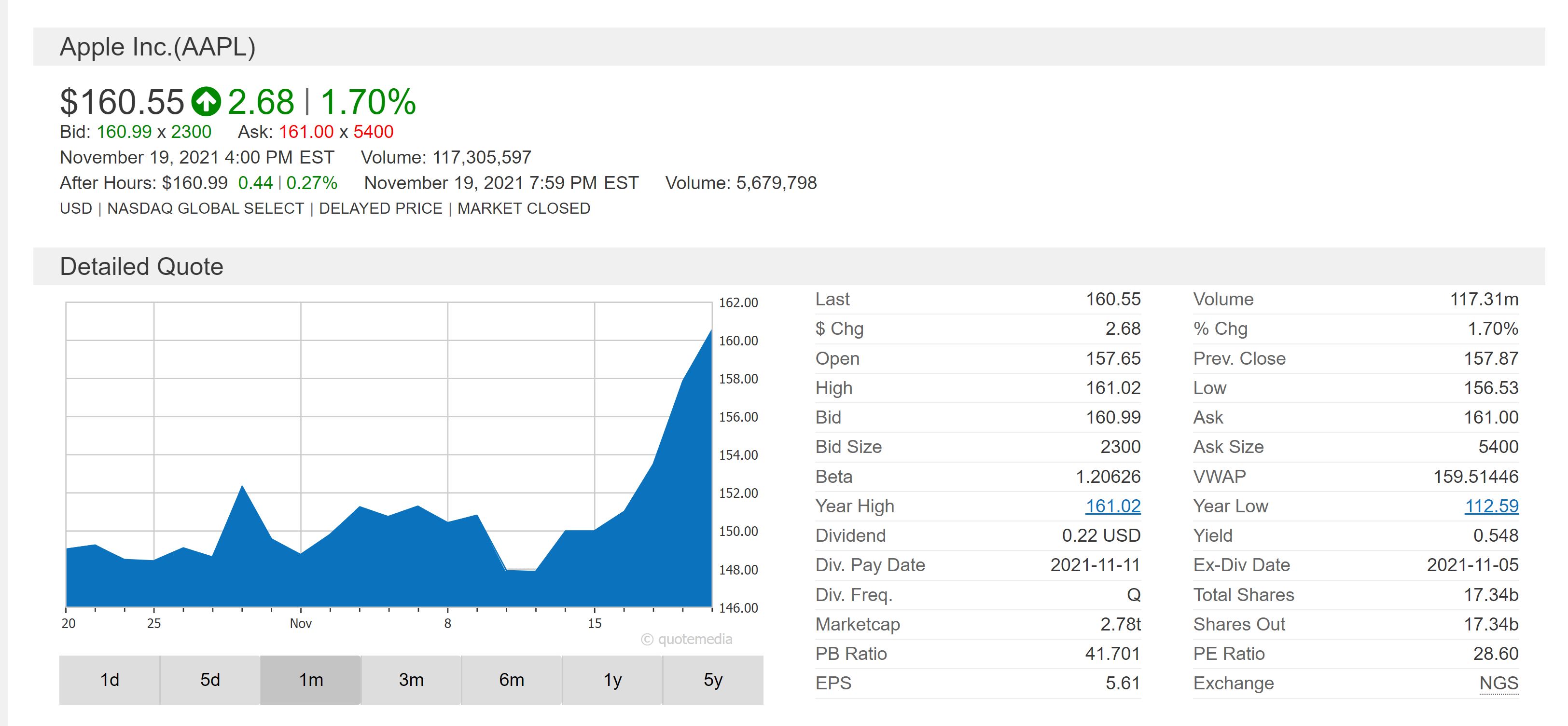Click the quotemedia copyright watermark
Viewport: 1568px width, 726px height.
pos(687,640)
